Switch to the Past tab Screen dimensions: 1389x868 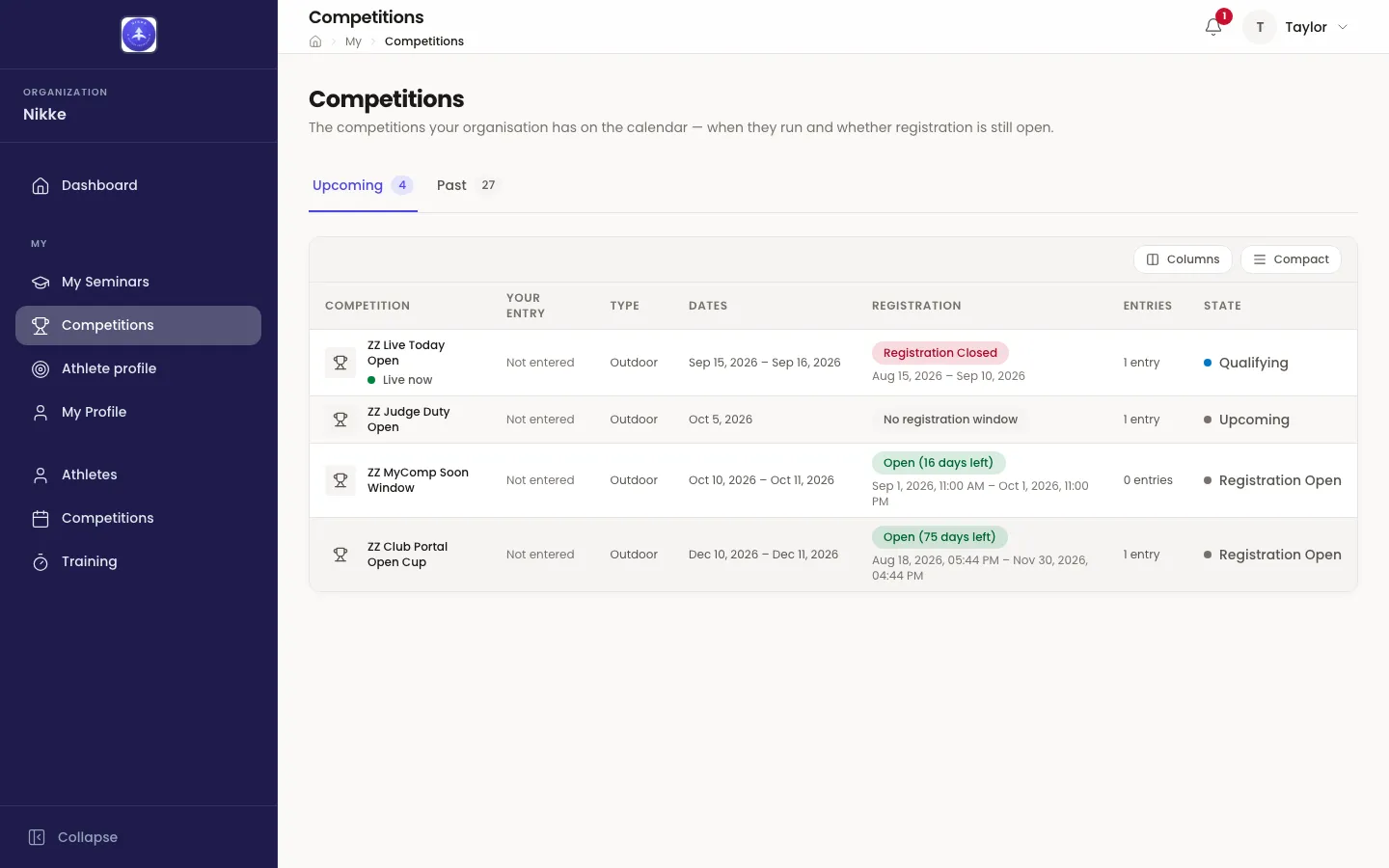pyautogui.click(x=467, y=185)
